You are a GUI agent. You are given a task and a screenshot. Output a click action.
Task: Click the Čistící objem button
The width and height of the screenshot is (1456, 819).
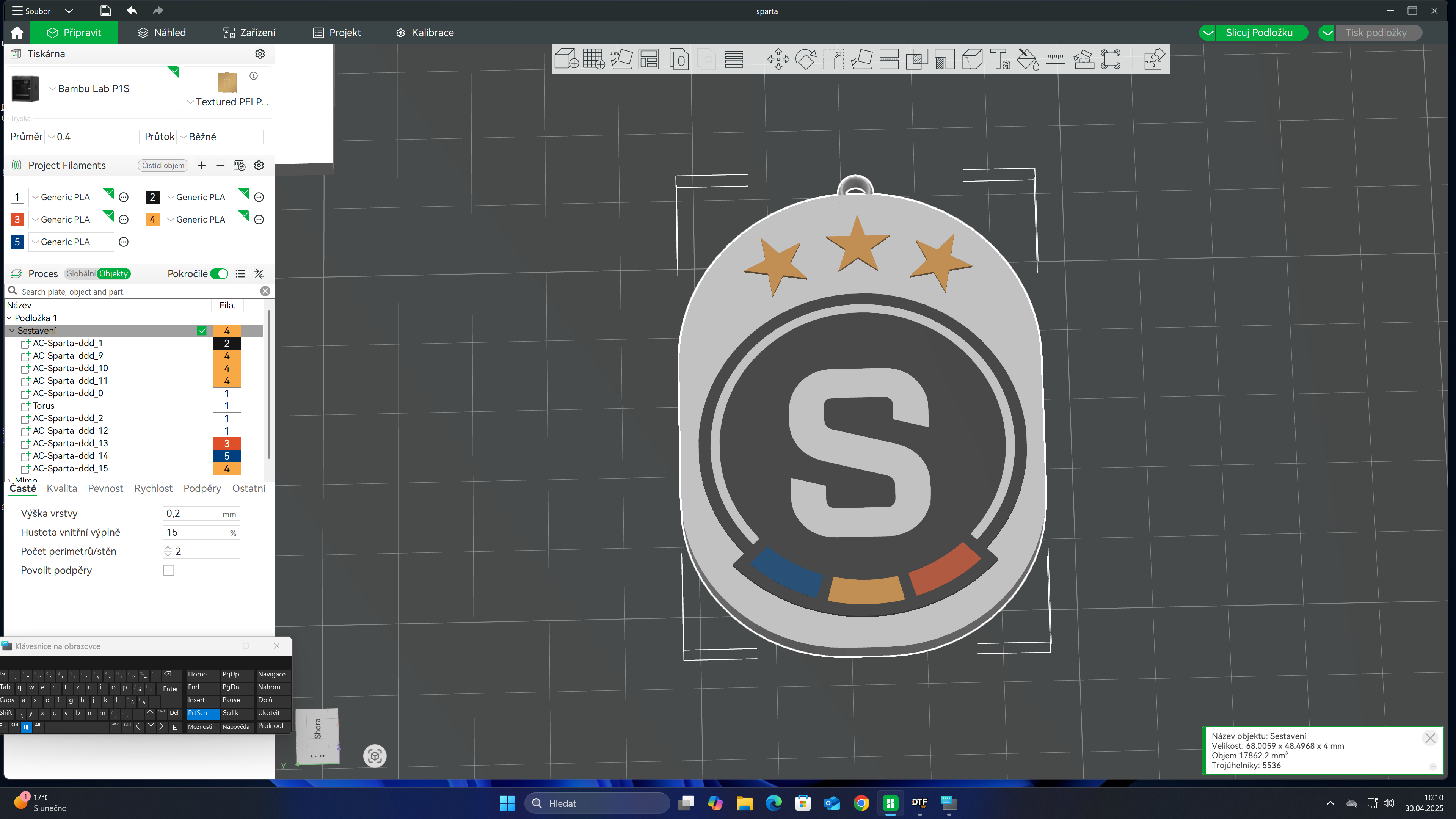163,165
